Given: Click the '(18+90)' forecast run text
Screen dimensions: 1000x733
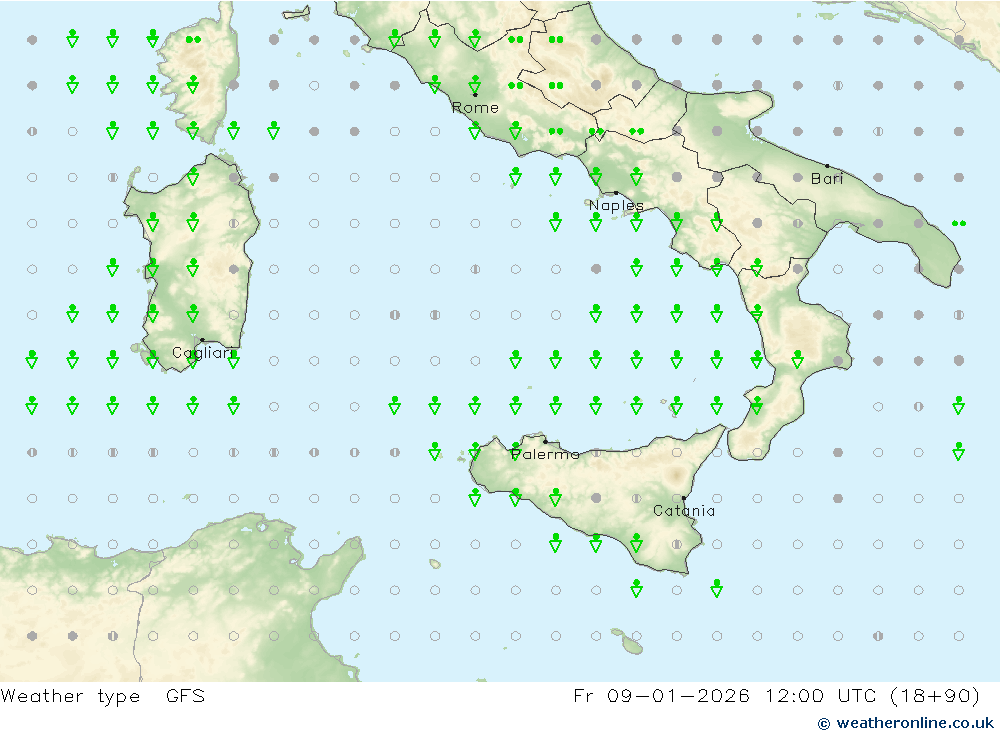Looking at the screenshot, I should 934,695.
